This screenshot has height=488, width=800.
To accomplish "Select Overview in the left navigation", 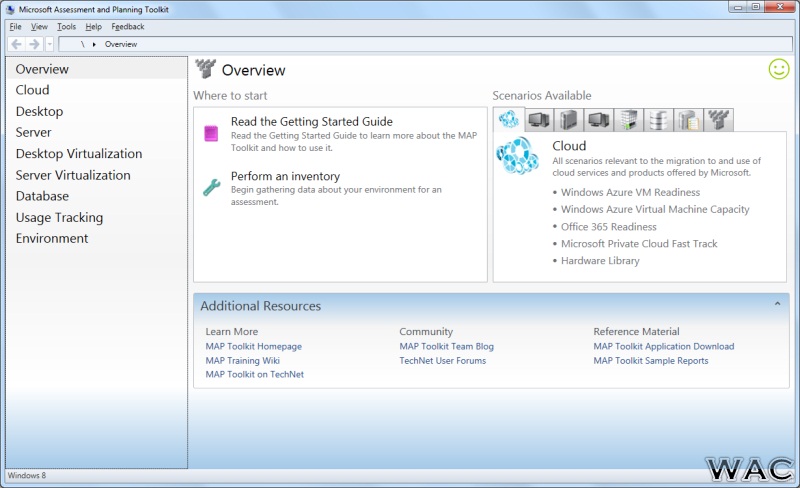I will pos(97,69).
